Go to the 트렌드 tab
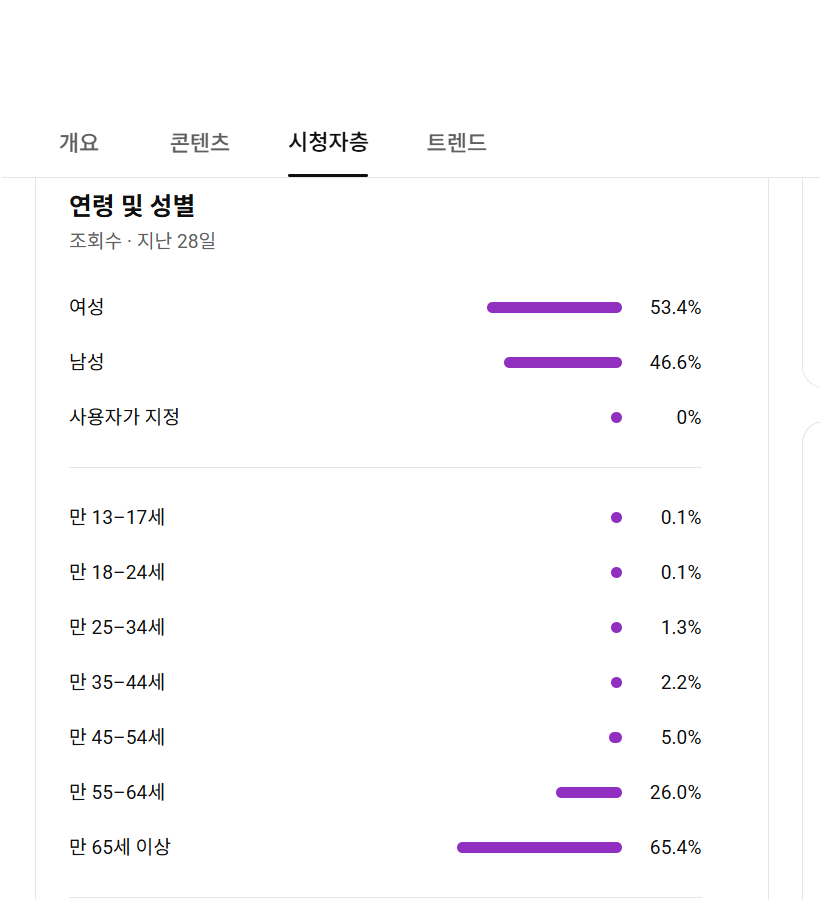 pos(456,142)
